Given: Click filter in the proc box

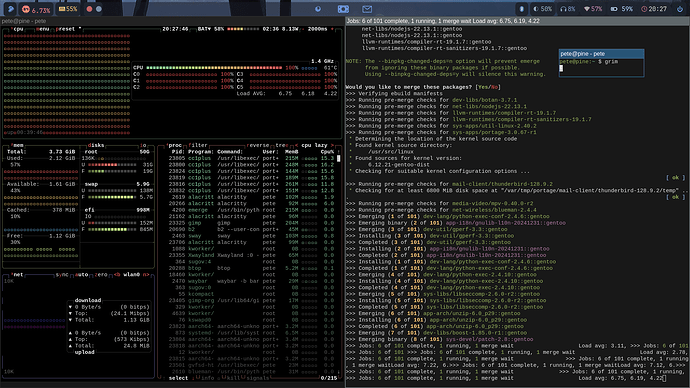Looking at the screenshot, I should pyautogui.click(x=198, y=145).
